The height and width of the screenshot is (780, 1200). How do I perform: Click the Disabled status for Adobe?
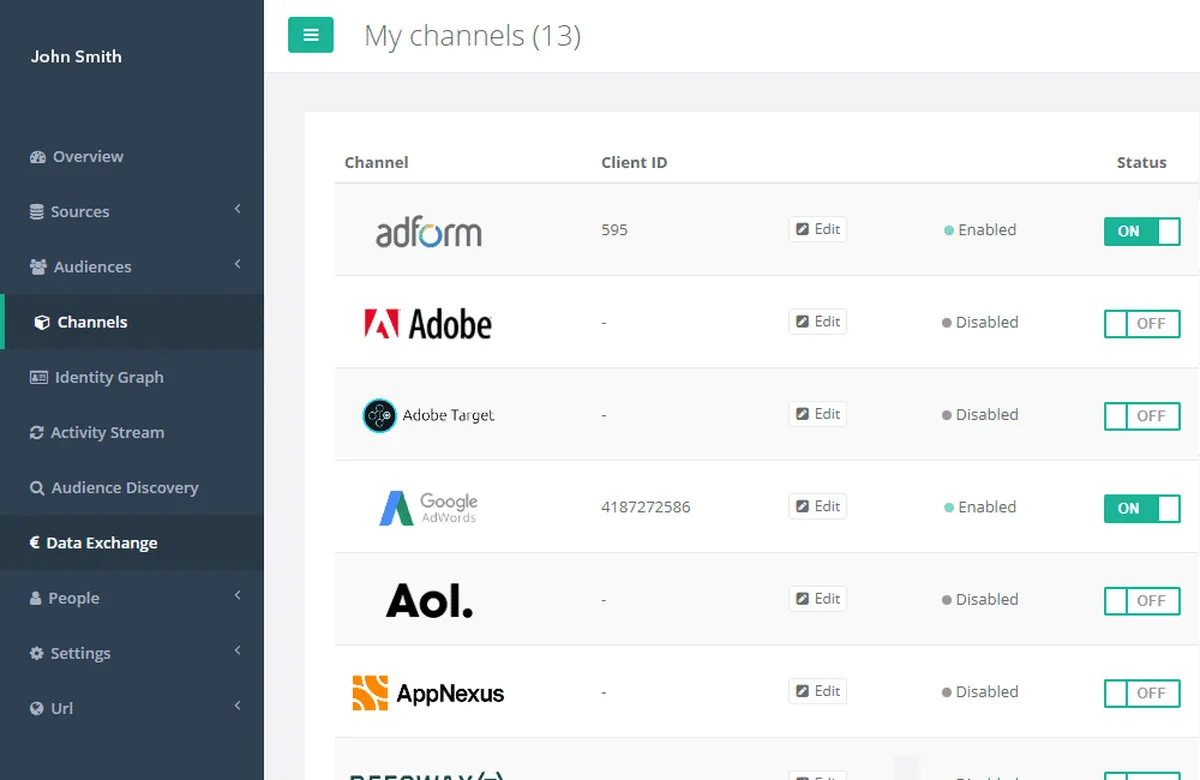(980, 322)
